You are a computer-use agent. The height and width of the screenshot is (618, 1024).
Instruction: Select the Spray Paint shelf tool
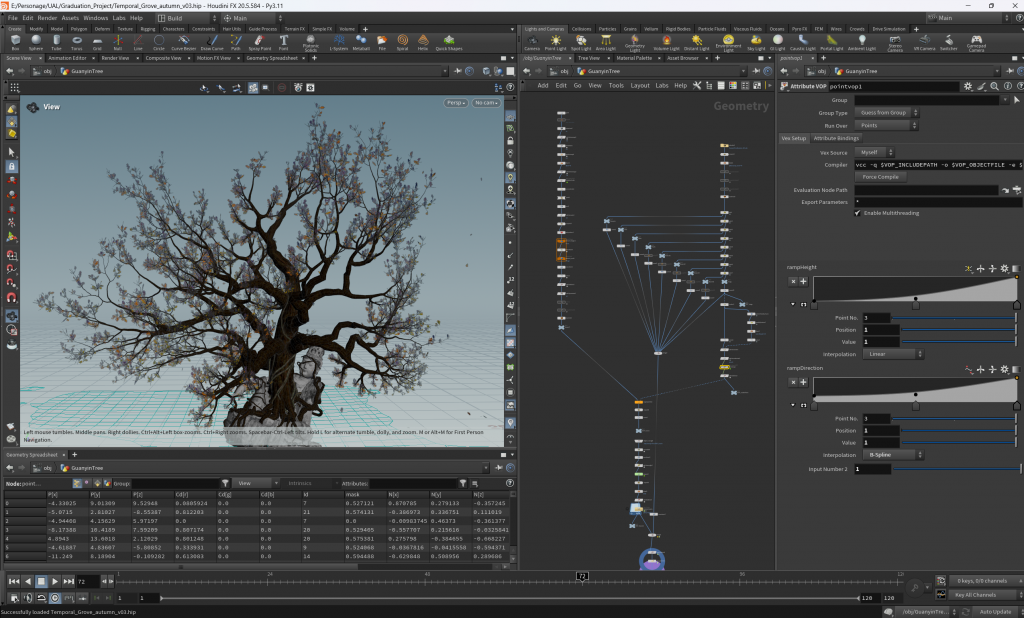(257, 42)
